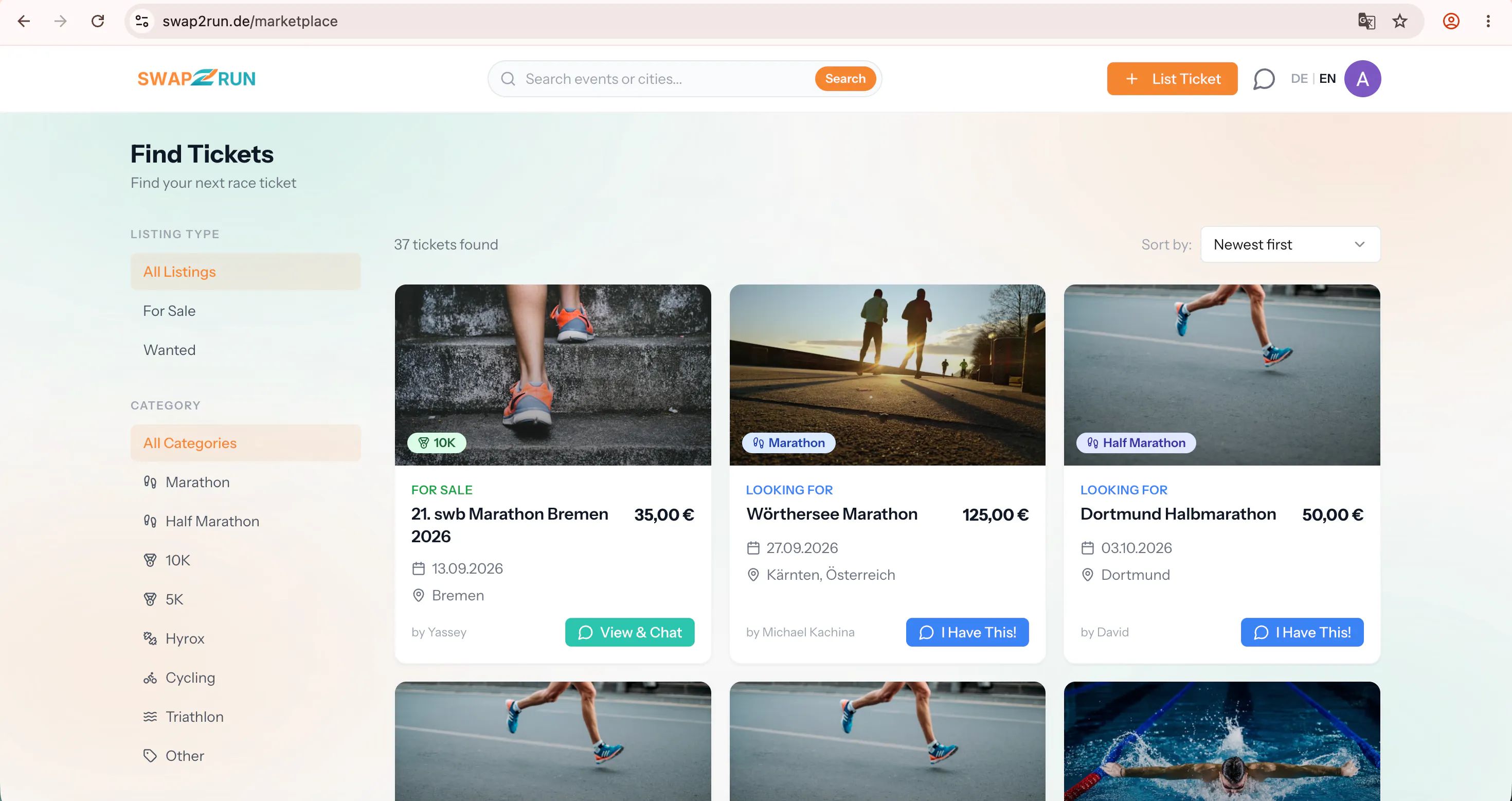Image resolution: width=1512 pixels, height=801 pixels.
Task: Click the 10K badge on Bremen card
Action: (x=437, y=442)
